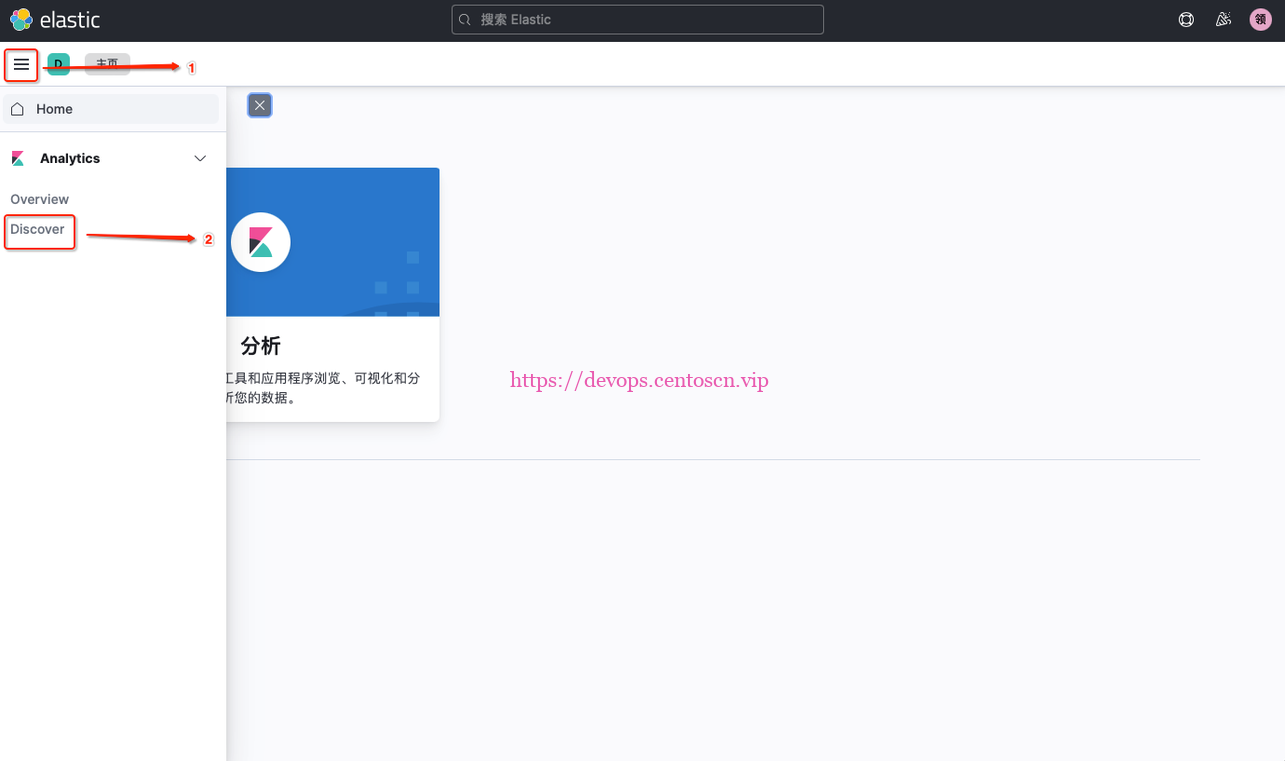
Task: Click the news announcements icon
Action: coord(1222,19)
